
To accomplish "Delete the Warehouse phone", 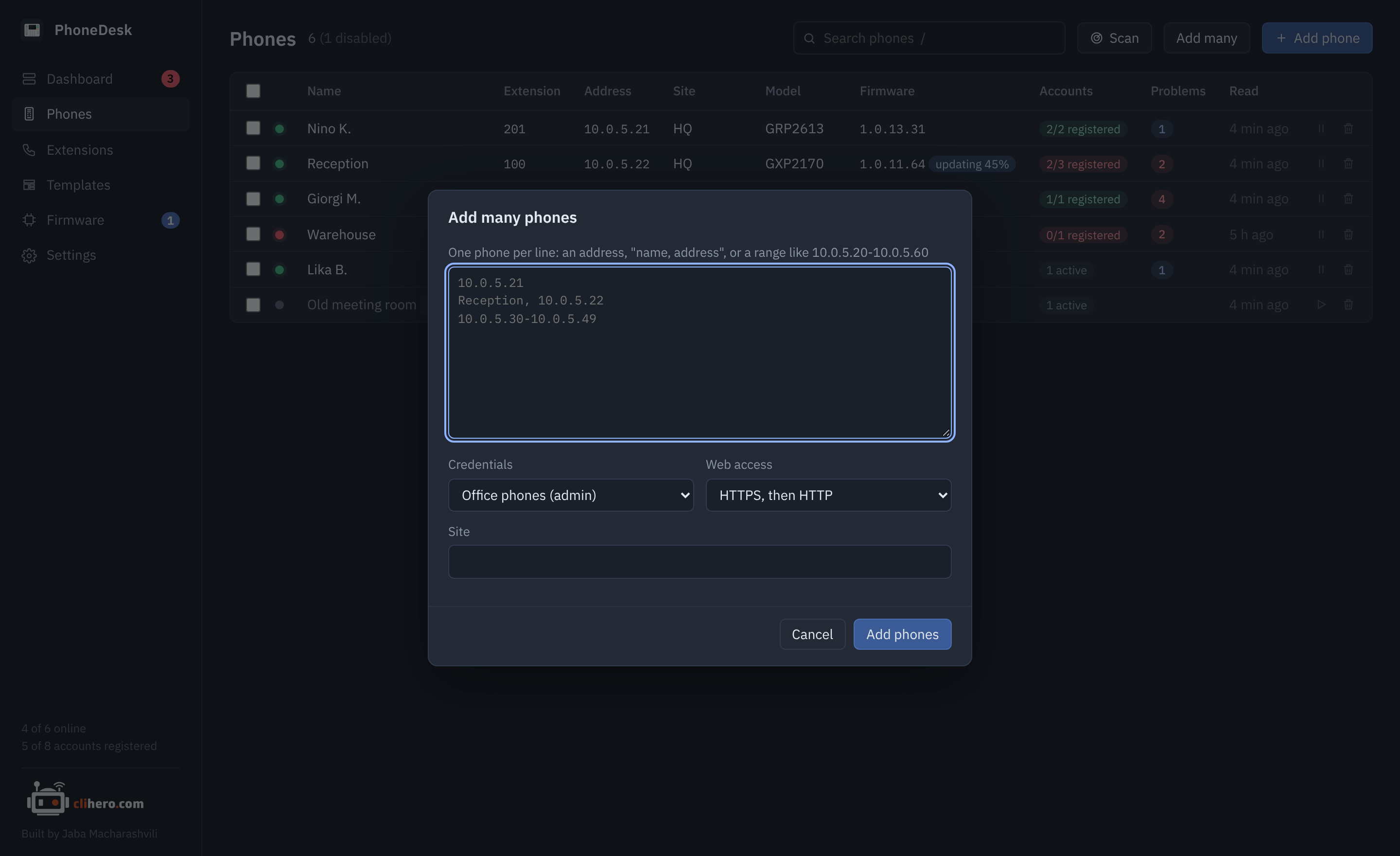I will pyautogui.click(x=1348, y=234).
